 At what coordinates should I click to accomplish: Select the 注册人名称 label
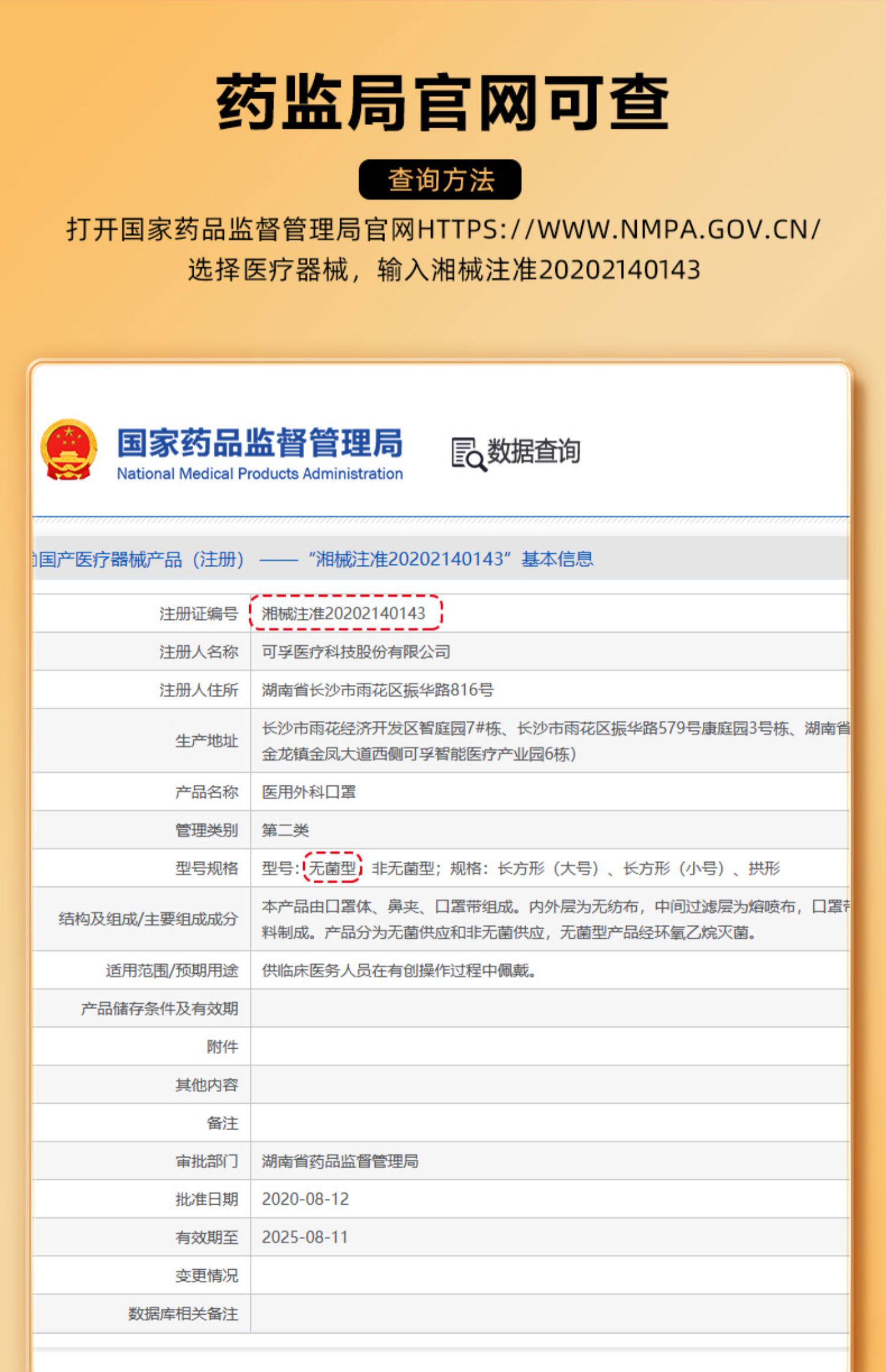pyautogui.click(x=198, y=652)
